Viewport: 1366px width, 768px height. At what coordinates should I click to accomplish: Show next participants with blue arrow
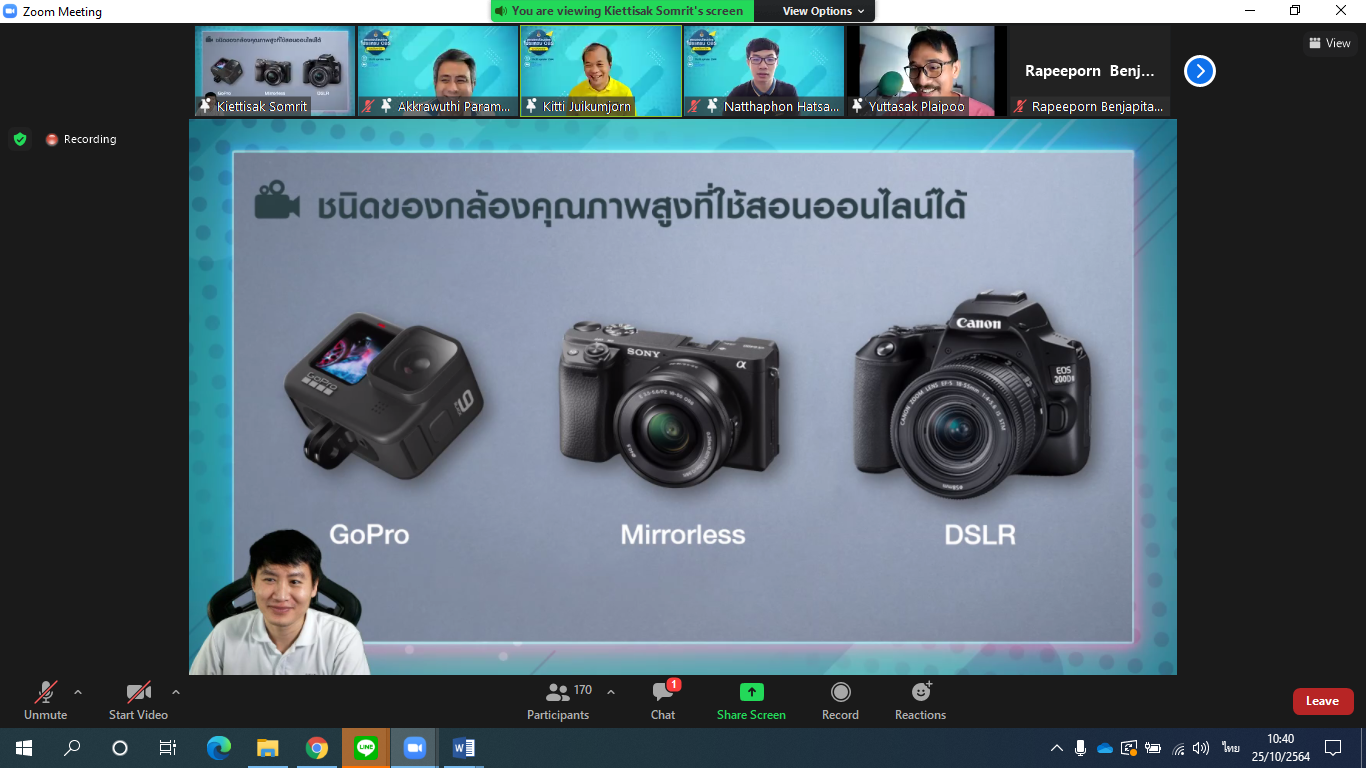(x=1200, y=71)
